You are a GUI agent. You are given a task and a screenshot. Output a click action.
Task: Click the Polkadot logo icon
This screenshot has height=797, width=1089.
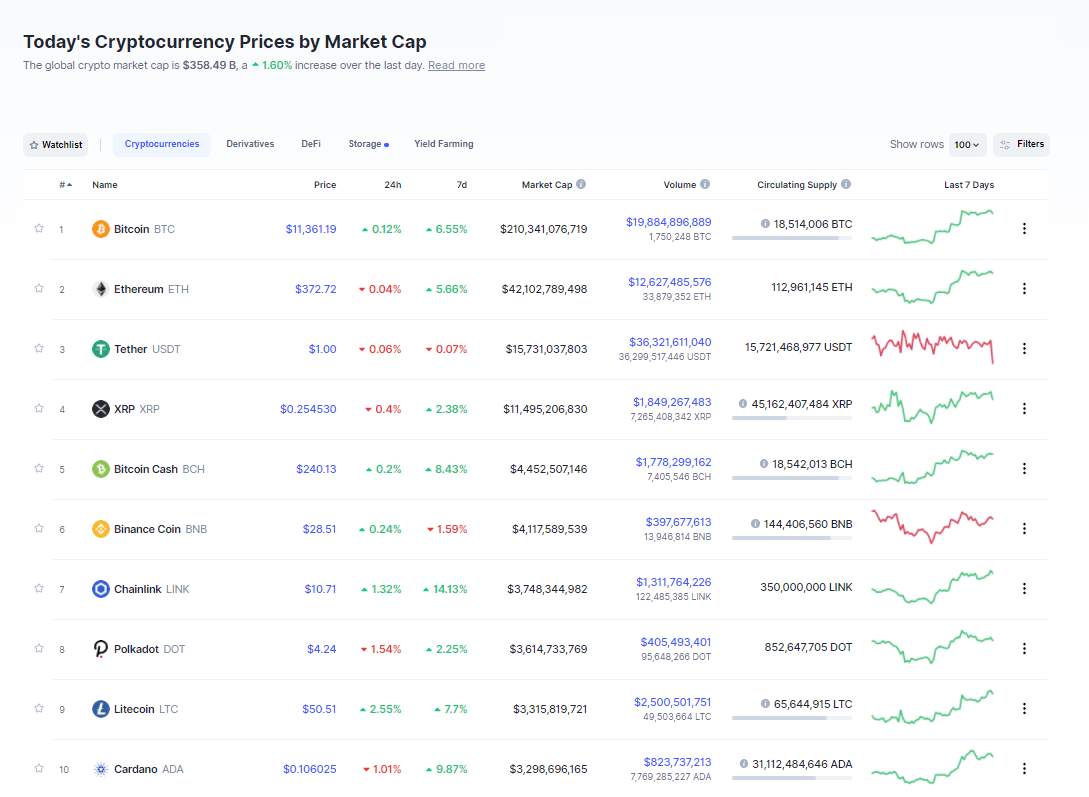coord(101,649)
